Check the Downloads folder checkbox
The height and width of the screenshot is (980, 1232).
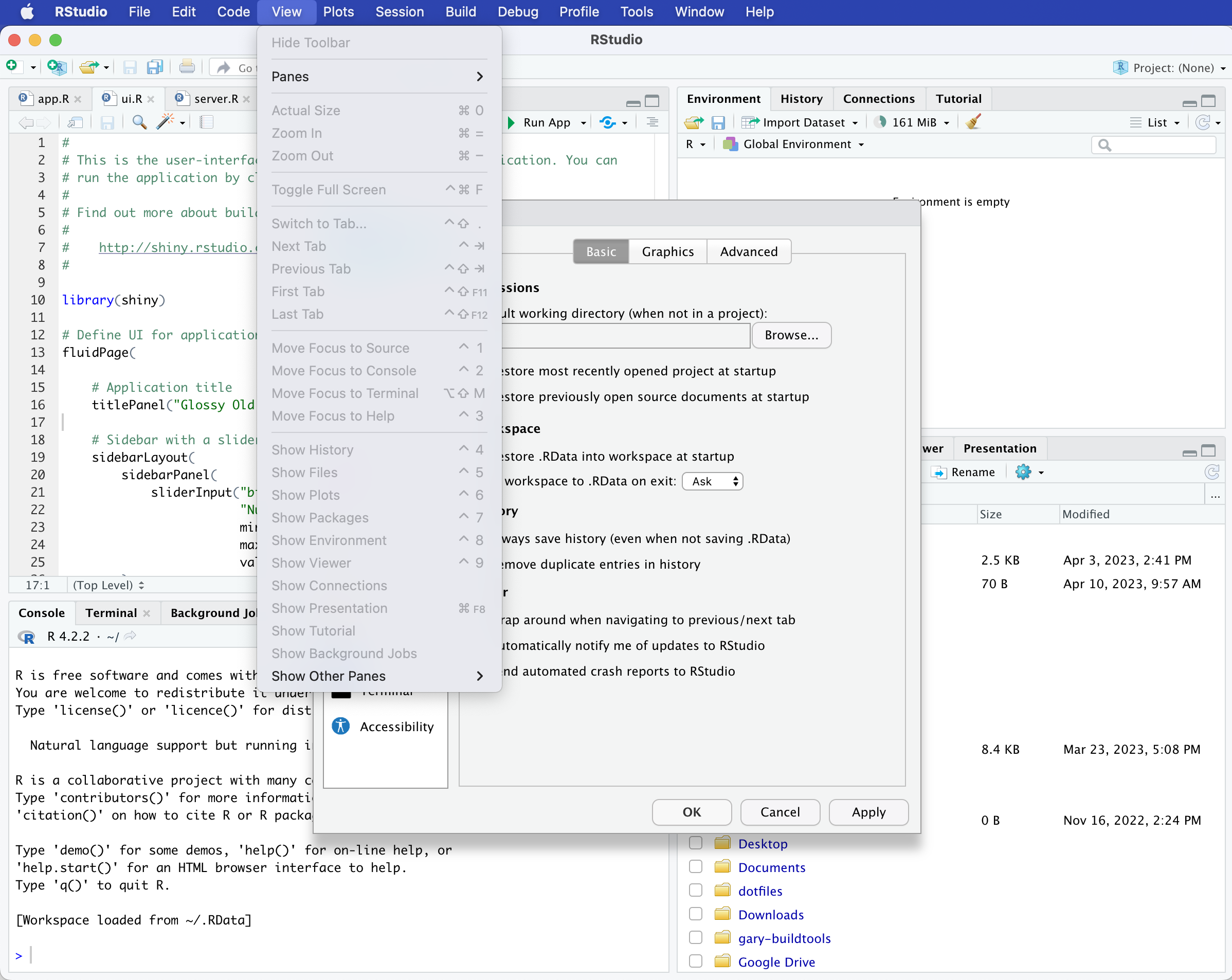tap(695, 914)
